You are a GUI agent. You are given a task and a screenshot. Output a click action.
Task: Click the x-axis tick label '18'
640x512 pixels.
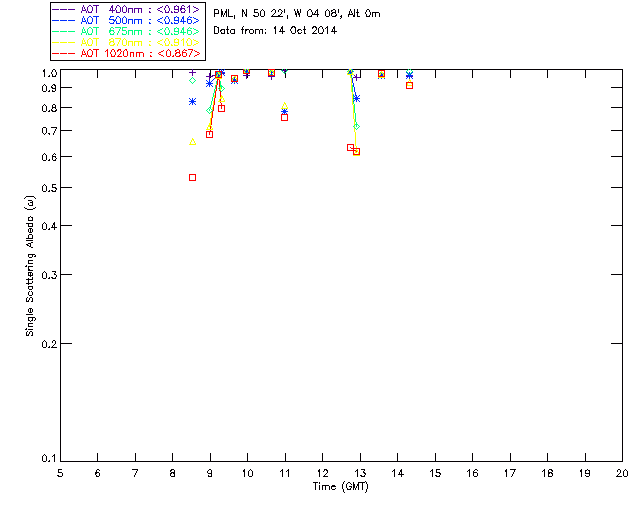tap(547, 473)
